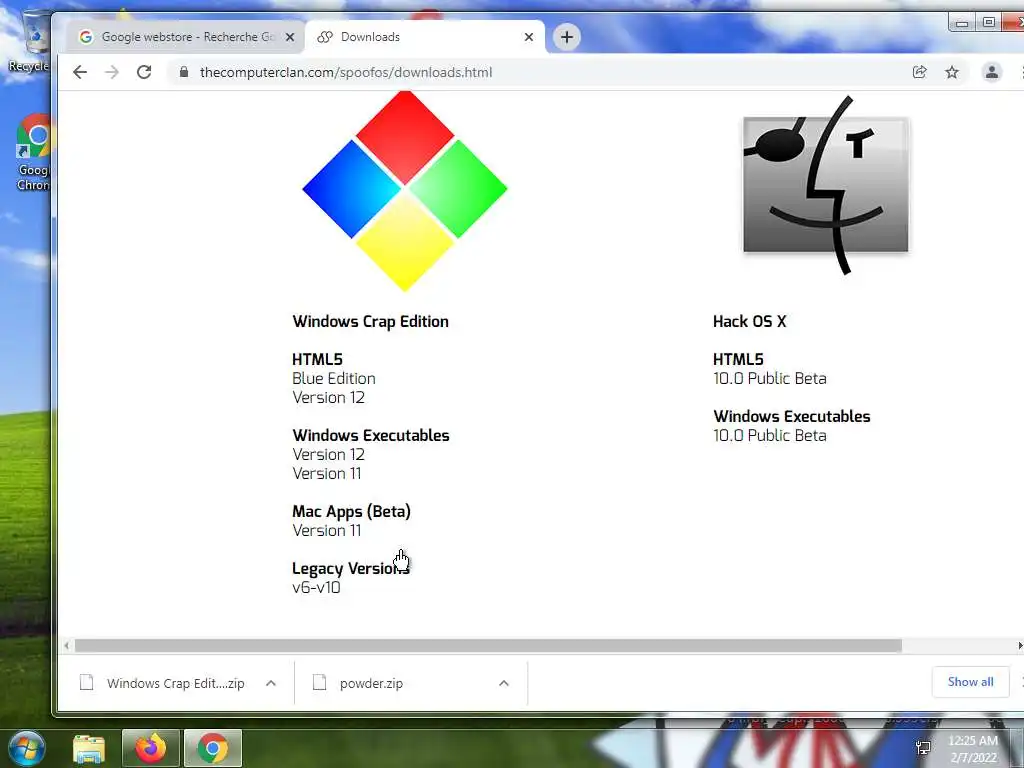Switch to the Google webstore Recherche tab
This screenshot has height=768, width=1024.
coord(185,37)
